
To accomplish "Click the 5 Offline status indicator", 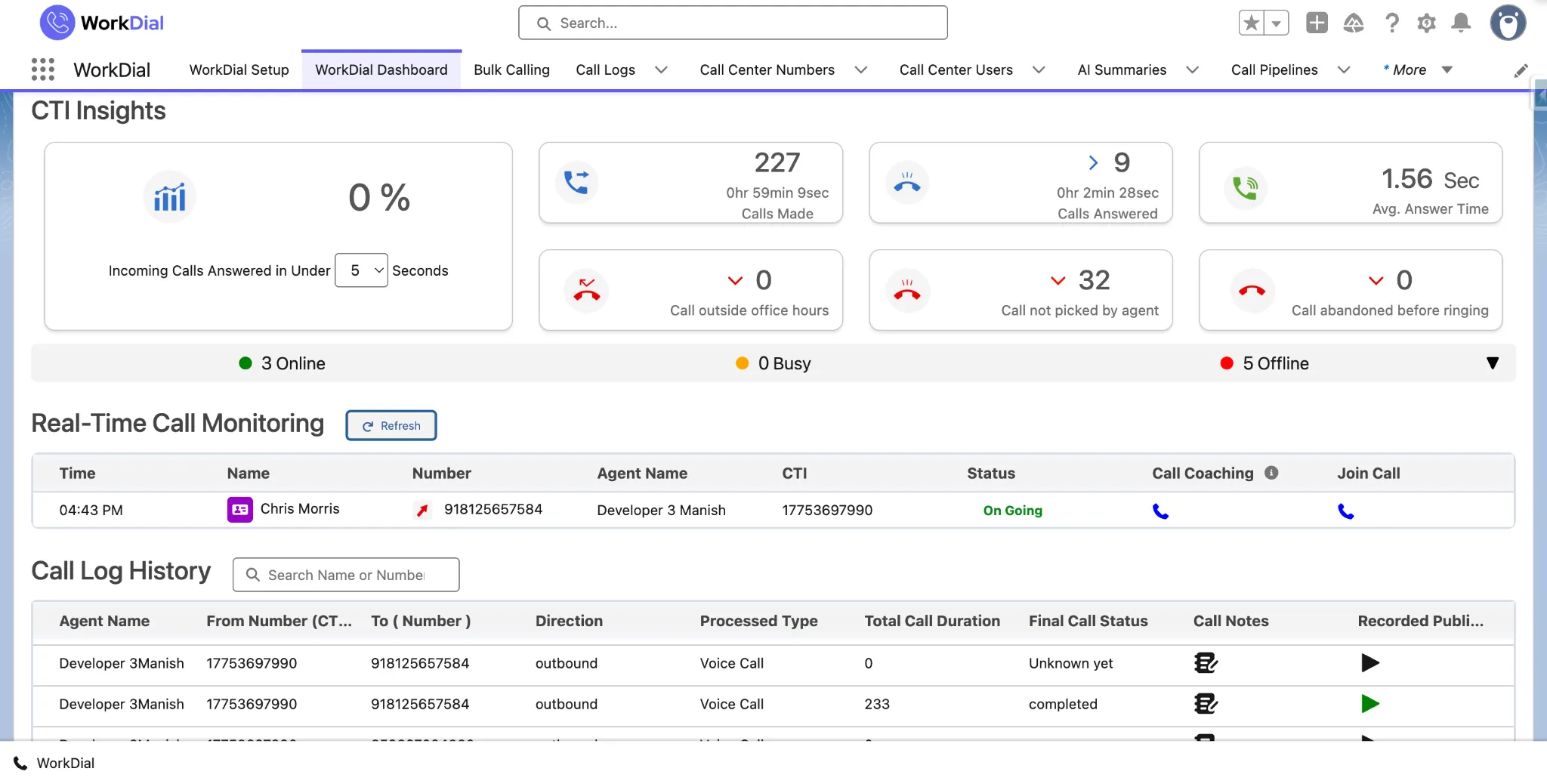I will click(x=1264, y=363).
